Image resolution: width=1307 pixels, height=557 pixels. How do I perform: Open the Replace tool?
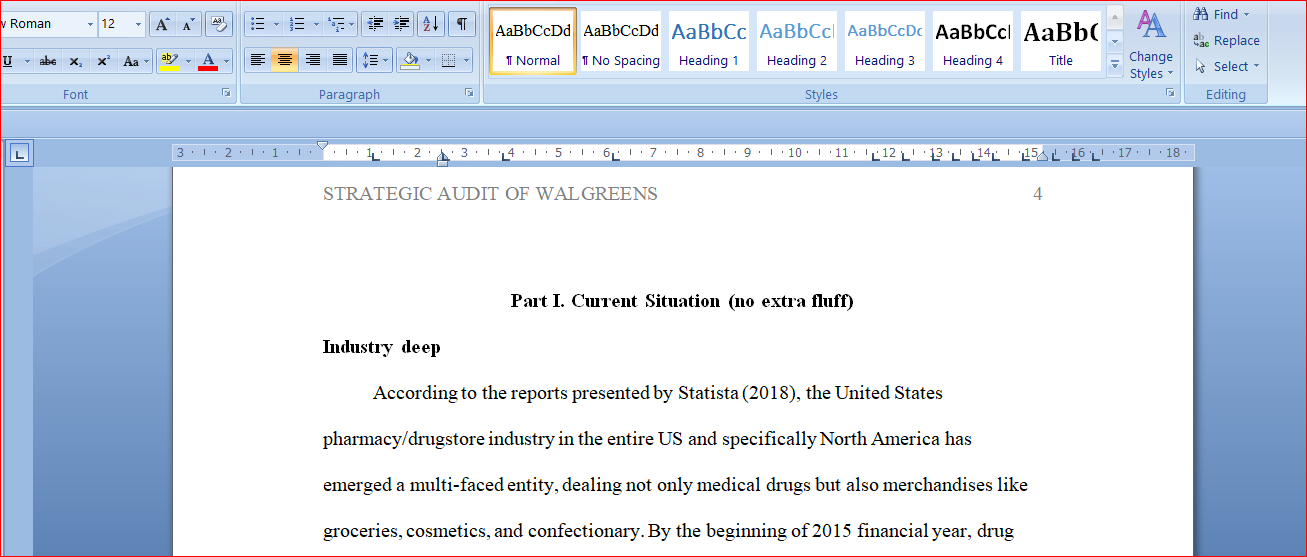[1226, 41]
